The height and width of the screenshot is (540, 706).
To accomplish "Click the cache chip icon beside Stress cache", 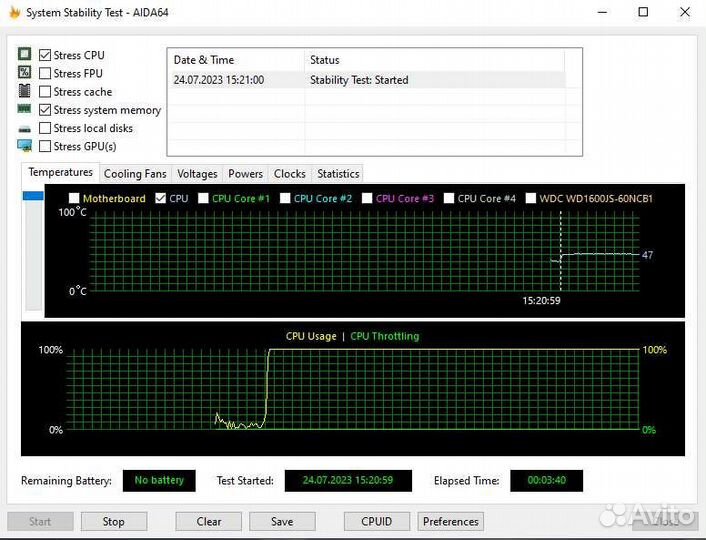I will point(24,91).
